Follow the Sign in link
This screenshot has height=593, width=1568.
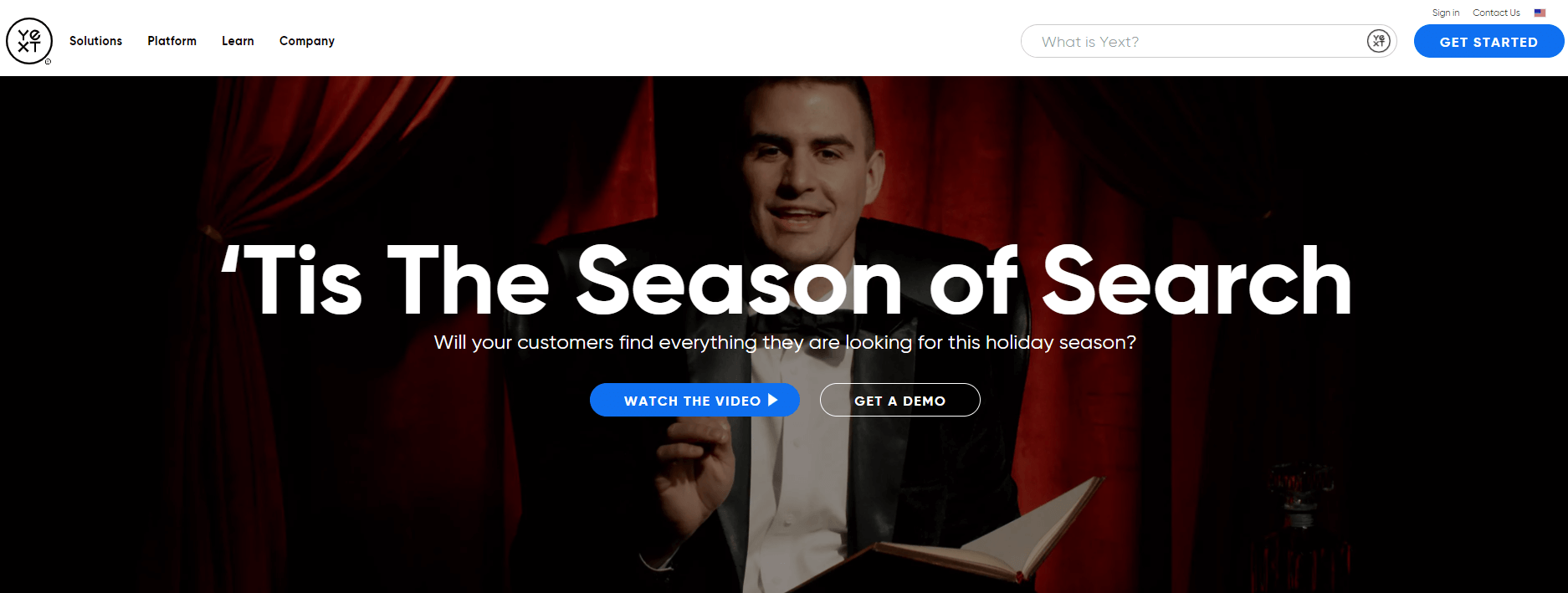point(1445,13)
